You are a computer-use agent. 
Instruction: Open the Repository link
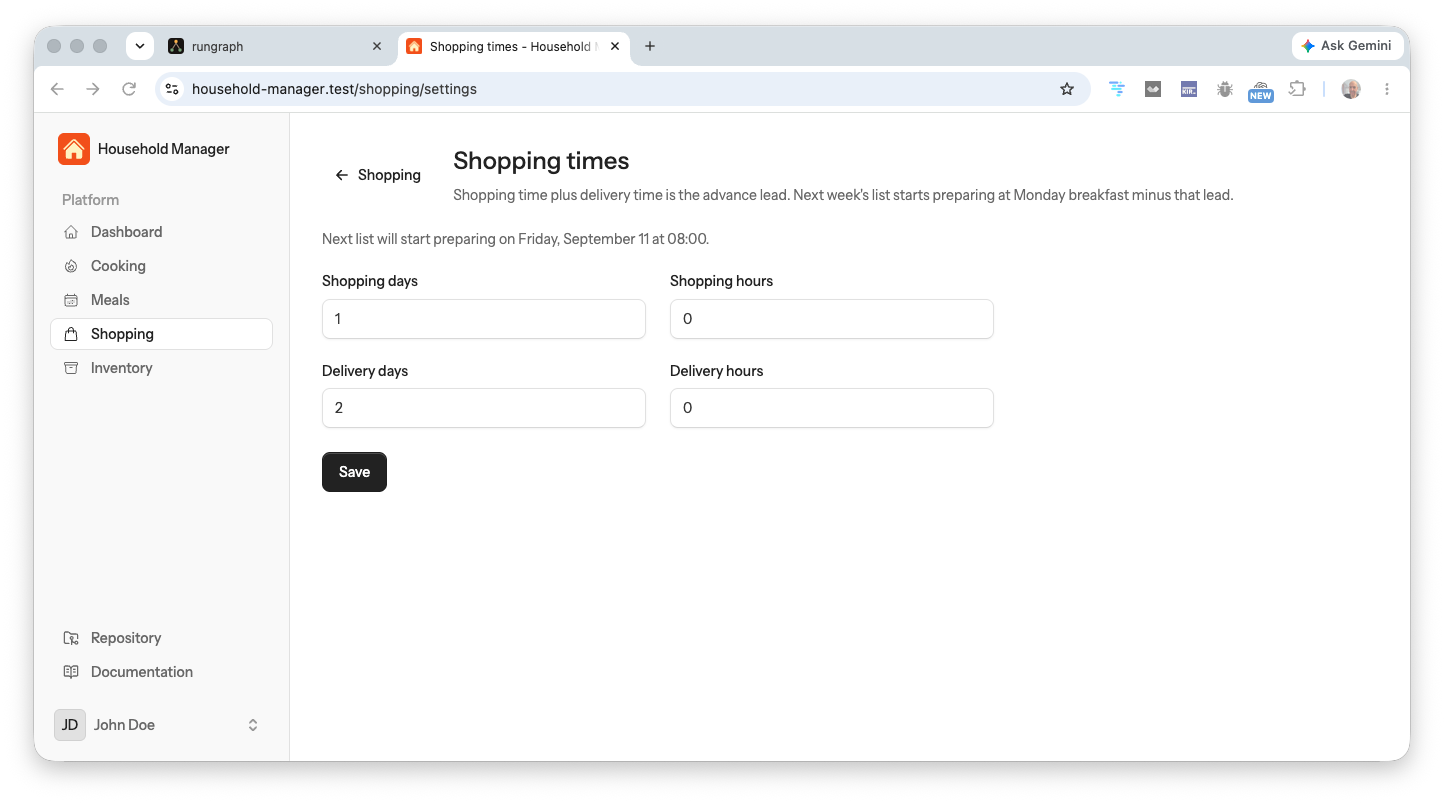pyautogui.click(x=161, y=638)
